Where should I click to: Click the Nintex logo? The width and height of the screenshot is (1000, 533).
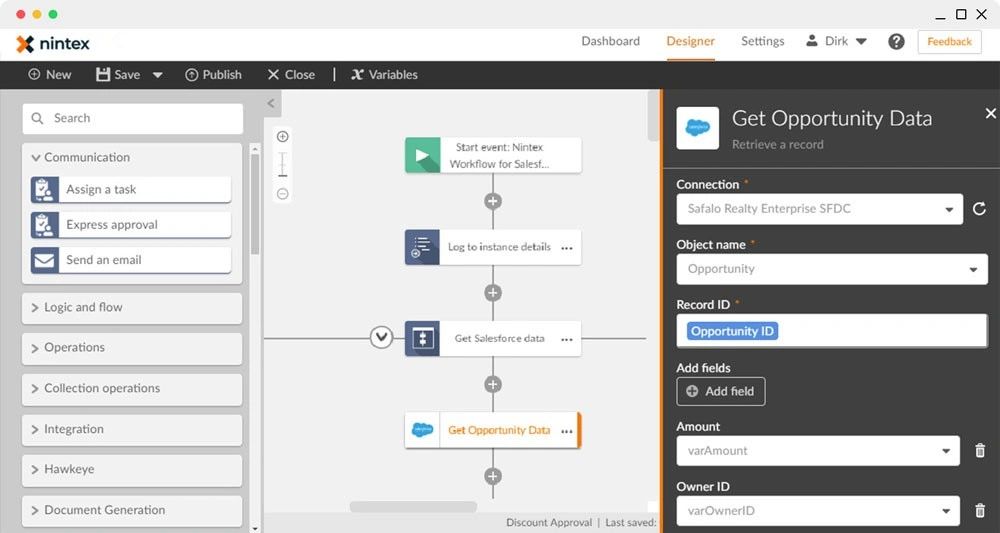53,43
